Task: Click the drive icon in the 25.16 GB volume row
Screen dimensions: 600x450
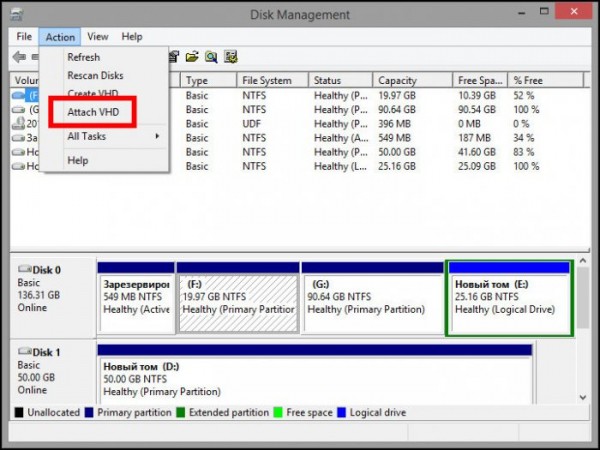Action: (18, 166)
